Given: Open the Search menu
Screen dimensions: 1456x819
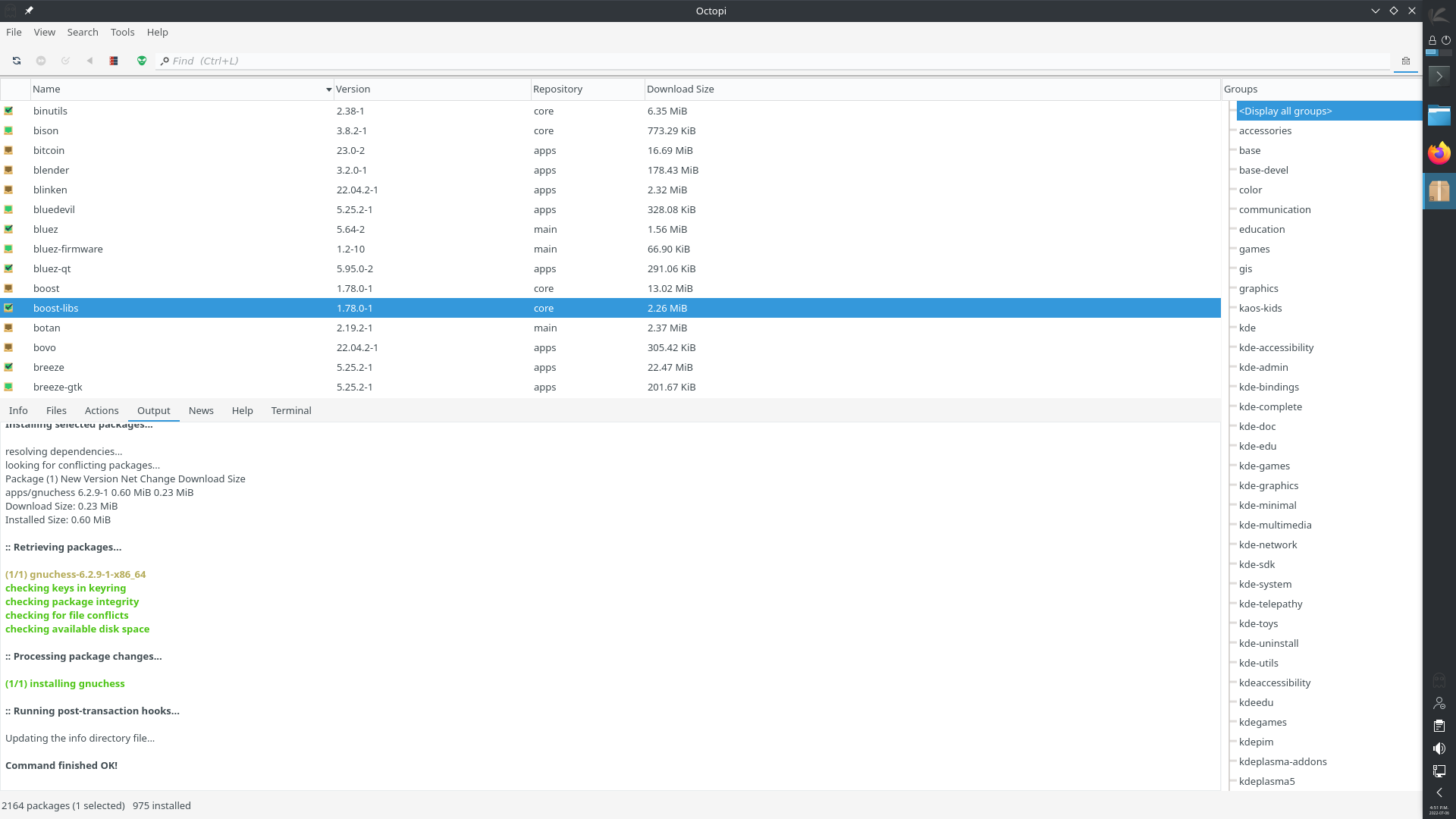Looking at the screenshot, I should click(83, 32).
